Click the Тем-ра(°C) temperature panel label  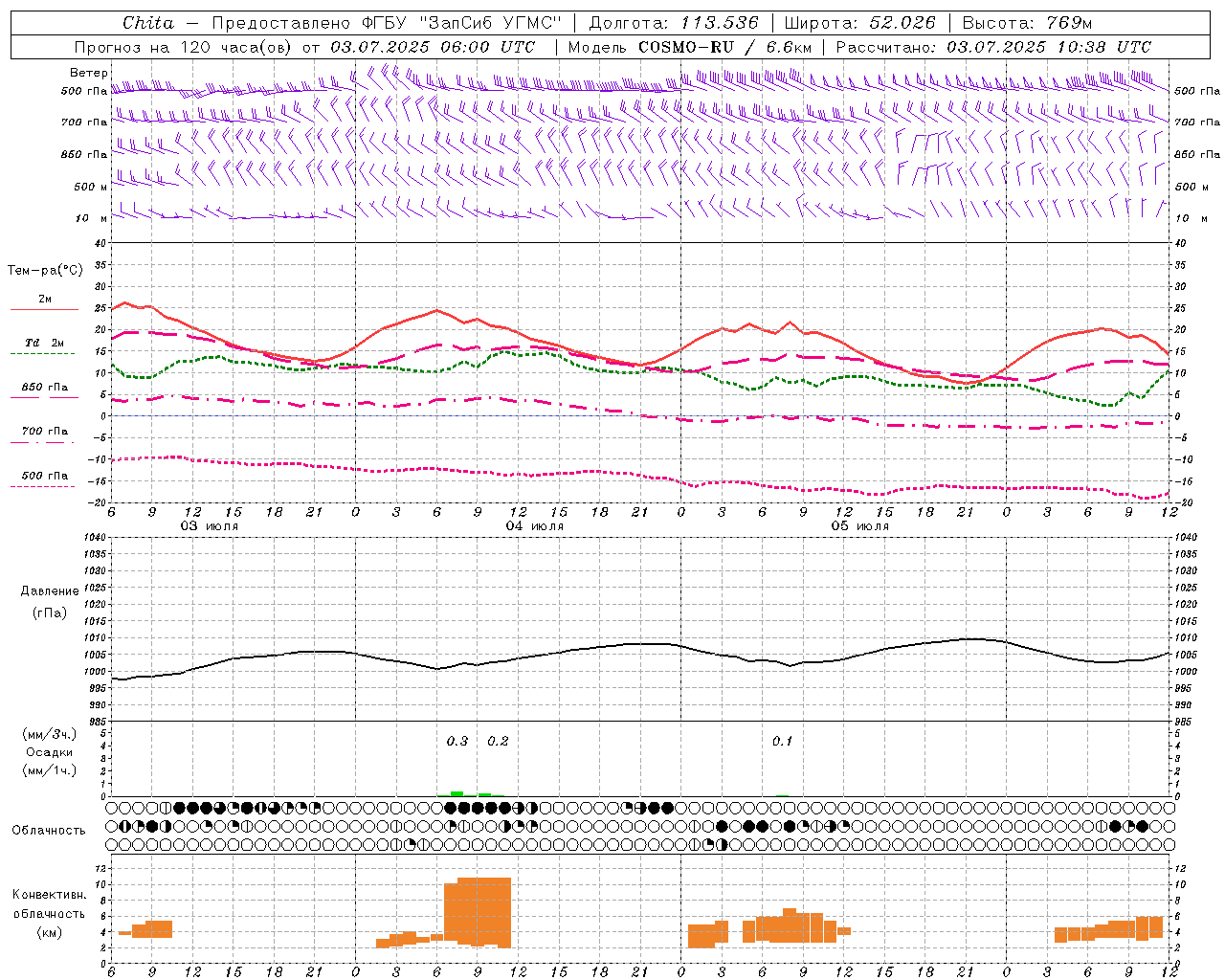(45, 271)
